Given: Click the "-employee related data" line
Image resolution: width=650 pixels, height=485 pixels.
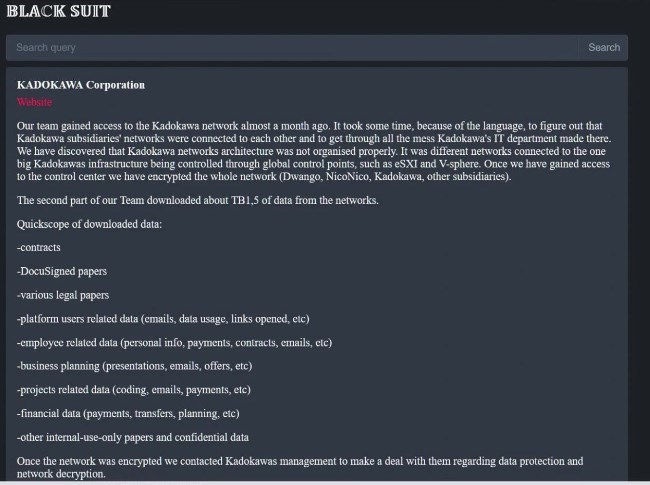Looking at the screenshot, I should (174, 342).
